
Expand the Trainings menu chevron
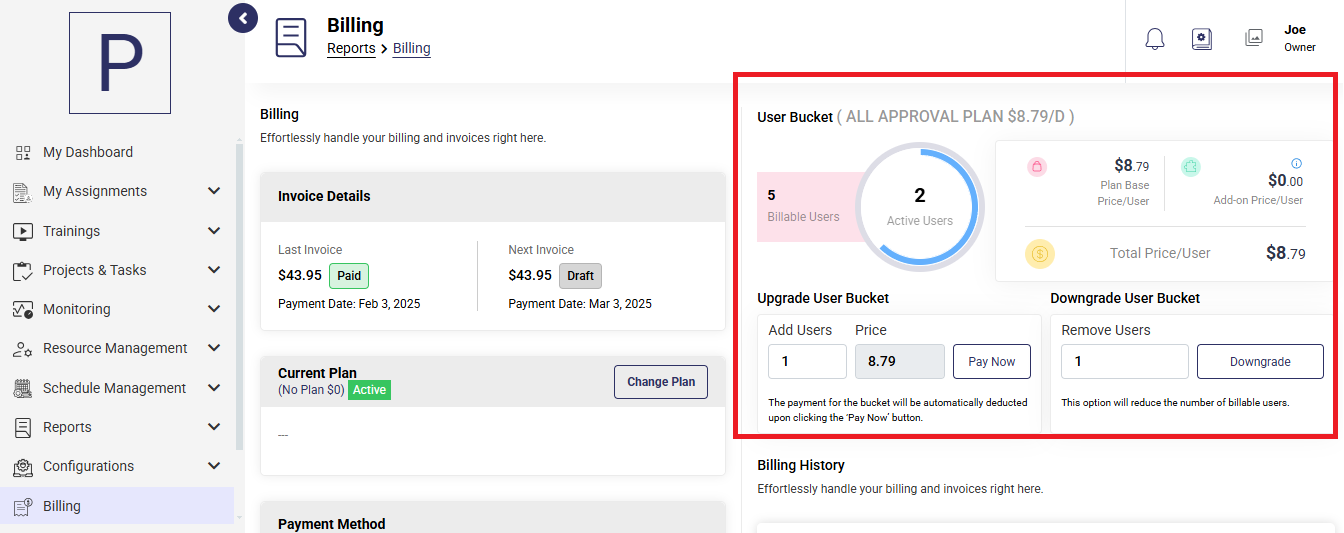click(214, 231)
